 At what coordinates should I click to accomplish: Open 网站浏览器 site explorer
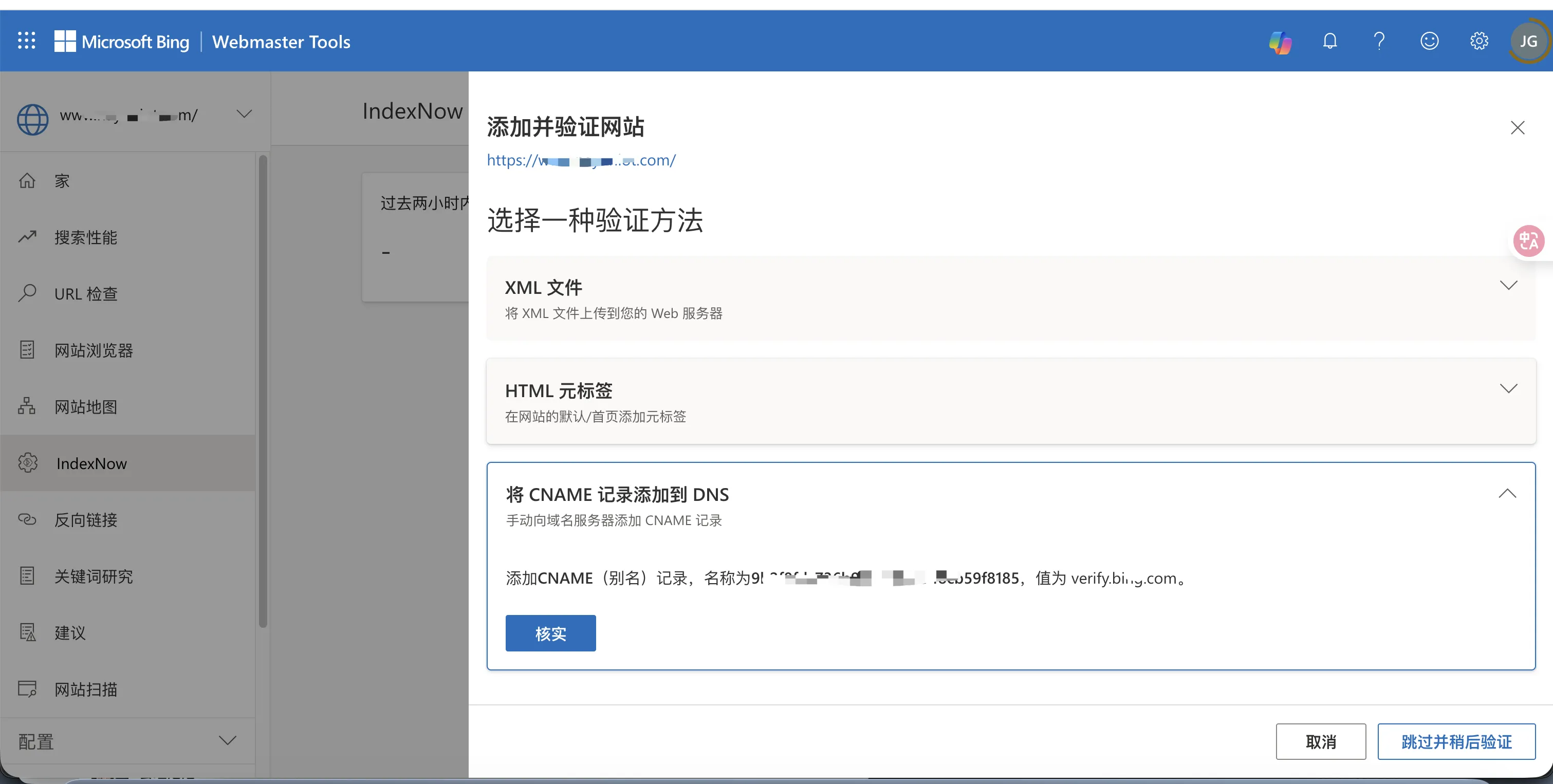click(x=94, y=349)
